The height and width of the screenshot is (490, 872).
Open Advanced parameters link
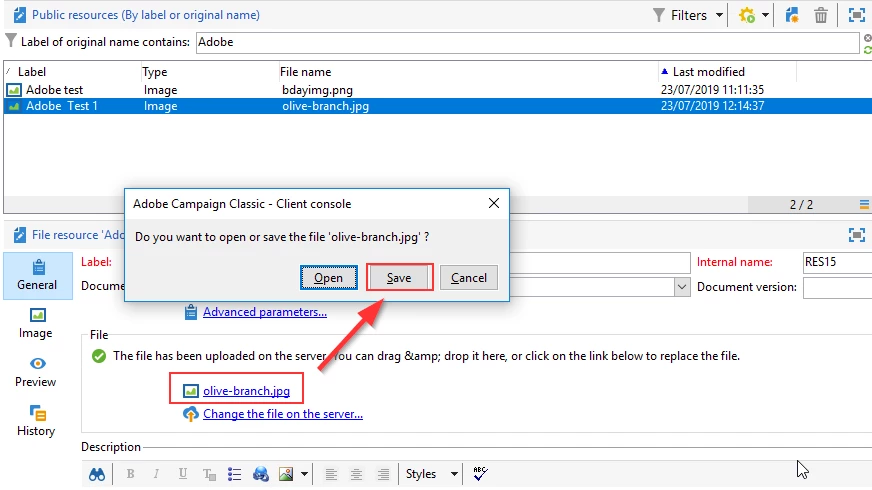[x=265, y=312]
